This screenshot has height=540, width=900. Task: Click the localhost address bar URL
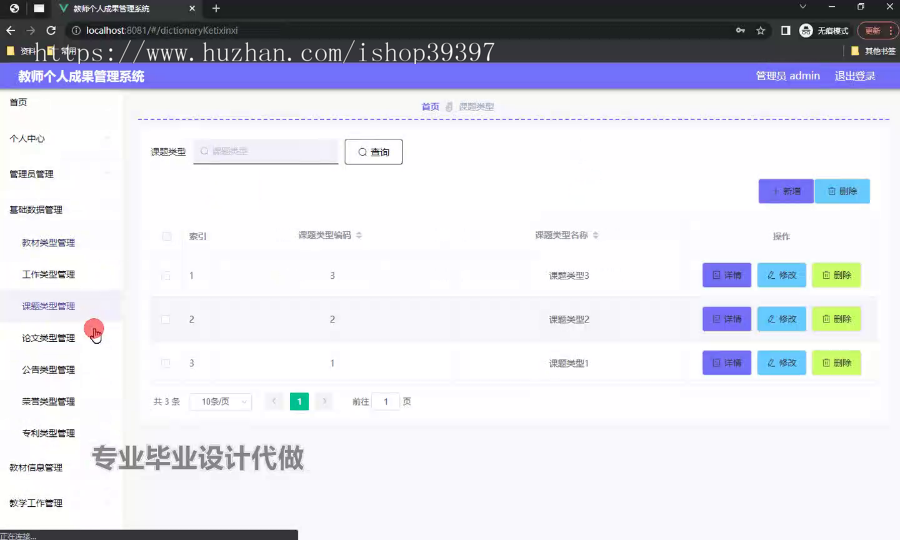tap(162, 30)
